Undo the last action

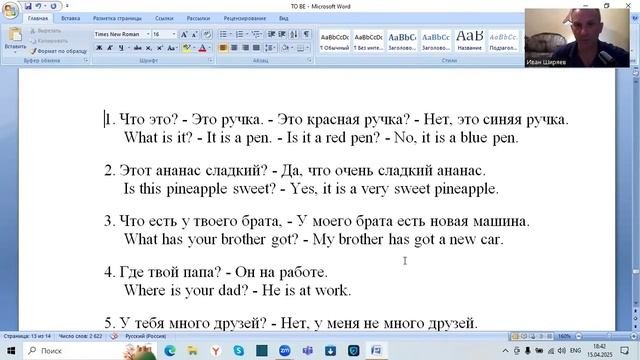tap(38, 6)
